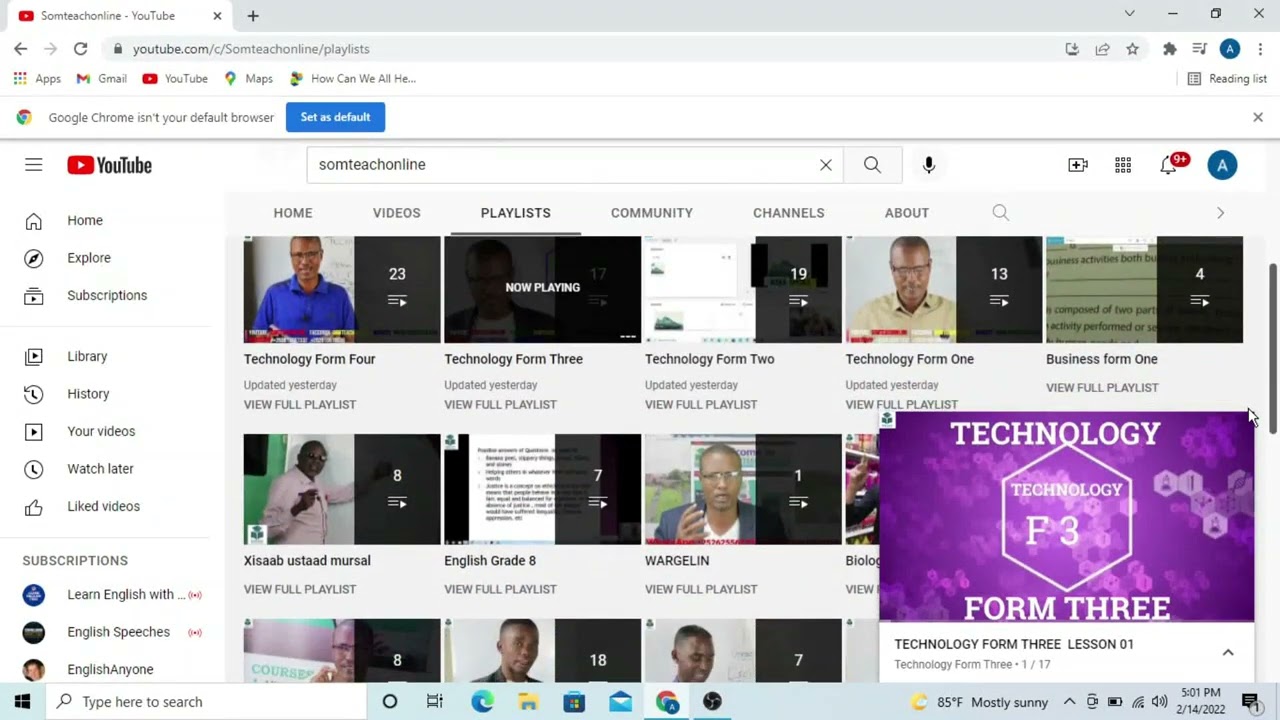View full playlist for Technology Form Four

pyautogui.click(x=300, y=405)
